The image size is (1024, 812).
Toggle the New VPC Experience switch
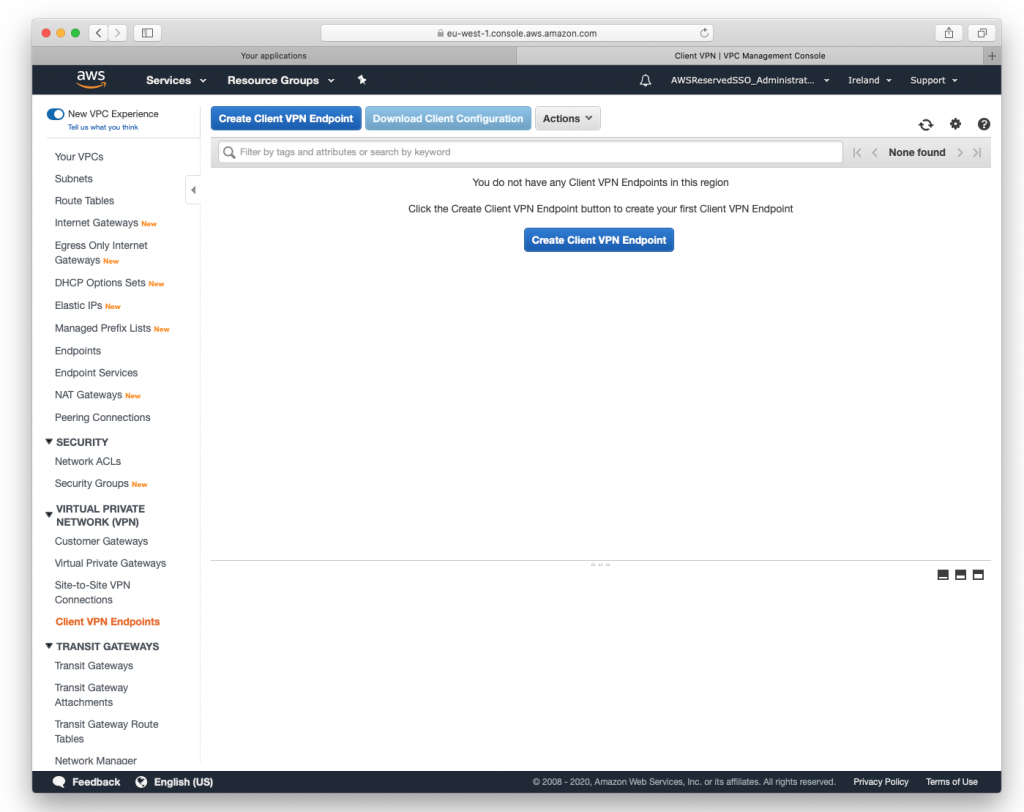click(x=56, y=114)
